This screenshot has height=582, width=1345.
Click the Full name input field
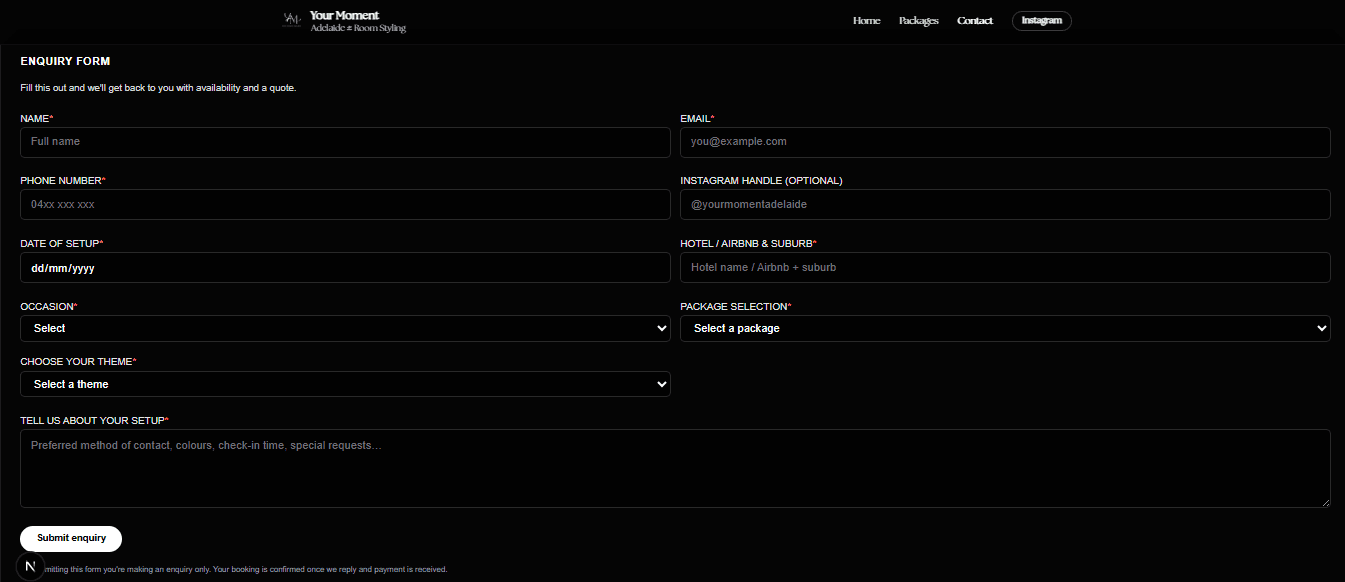point(345,142)
